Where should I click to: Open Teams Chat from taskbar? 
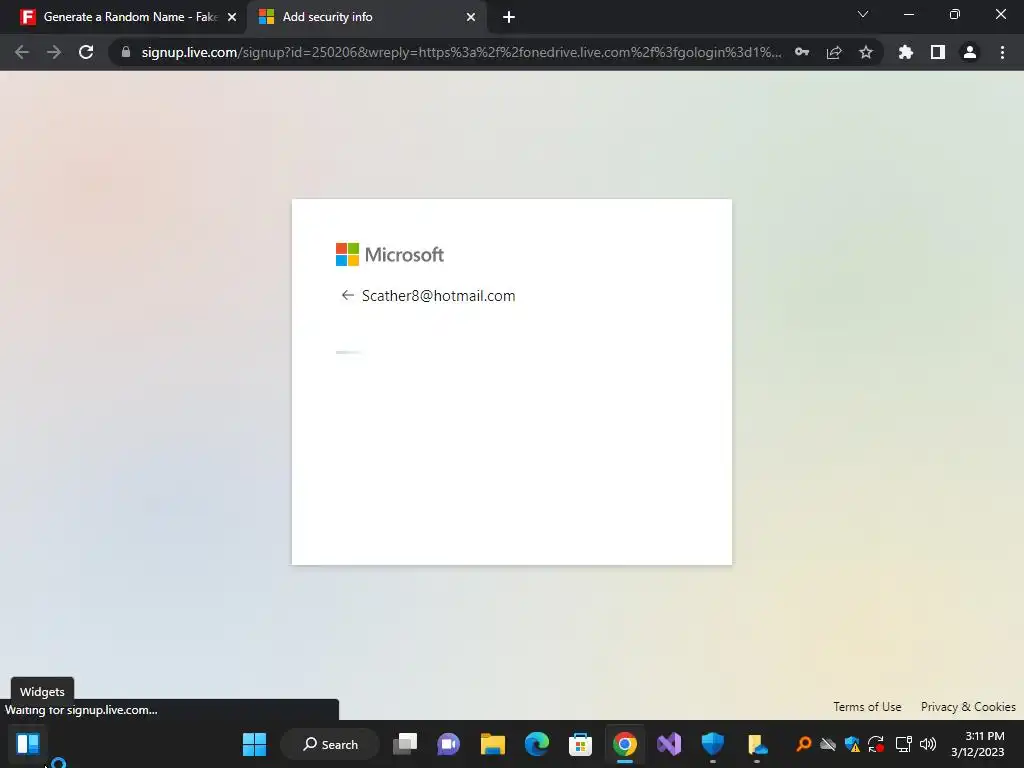point(449,744)
